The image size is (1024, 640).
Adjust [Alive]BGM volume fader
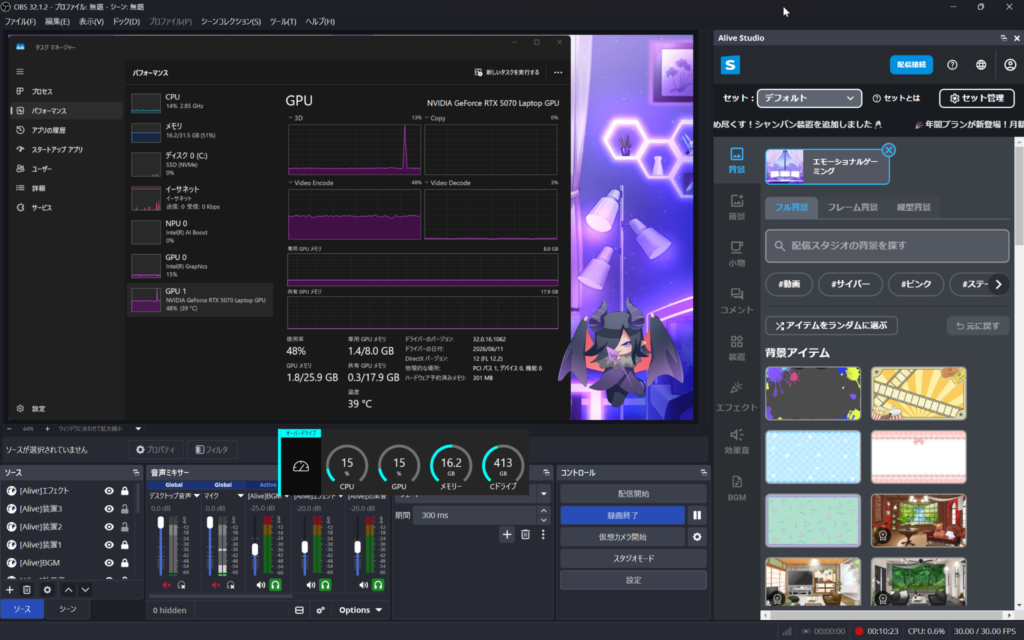tap(255, 550)
